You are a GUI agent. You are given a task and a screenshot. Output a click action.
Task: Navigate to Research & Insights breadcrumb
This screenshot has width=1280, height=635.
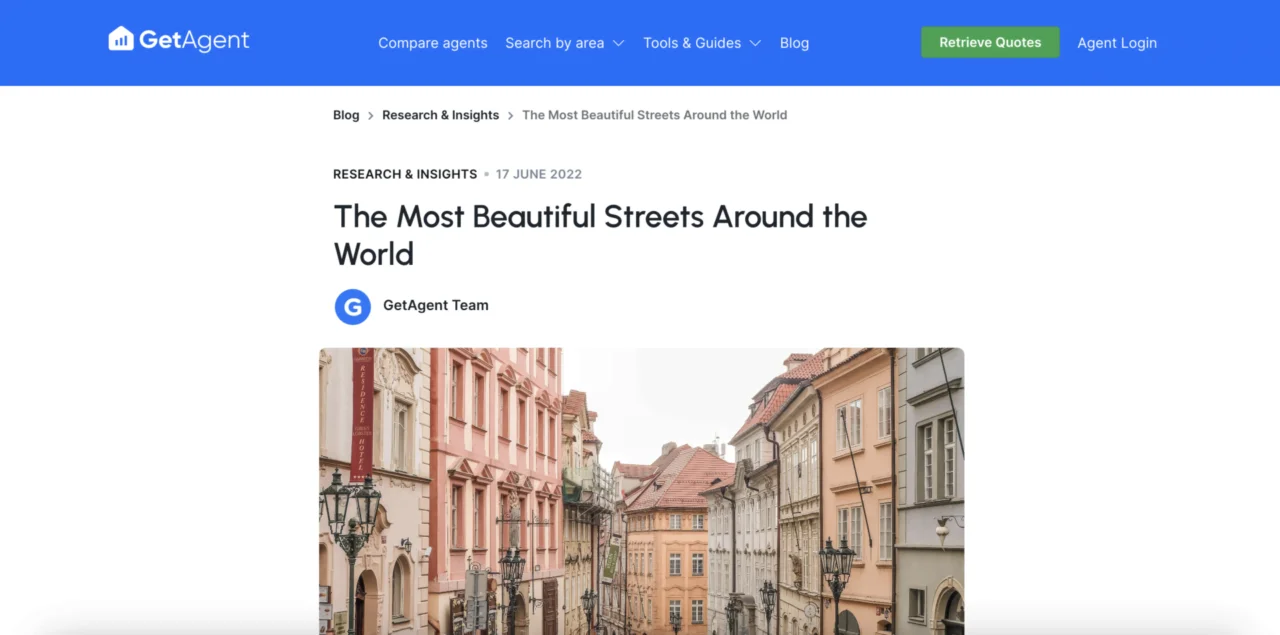tap(440, 115)
